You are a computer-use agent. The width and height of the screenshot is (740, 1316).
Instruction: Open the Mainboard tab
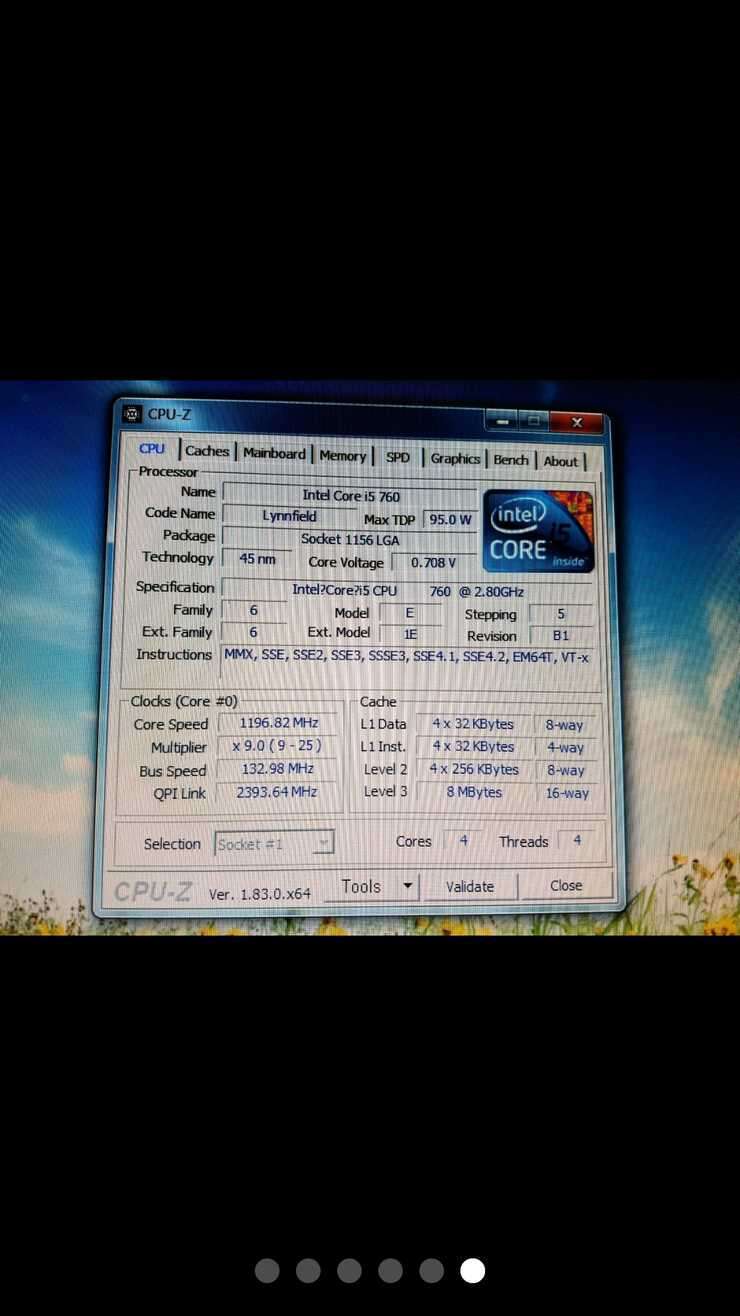click(274, 453)
